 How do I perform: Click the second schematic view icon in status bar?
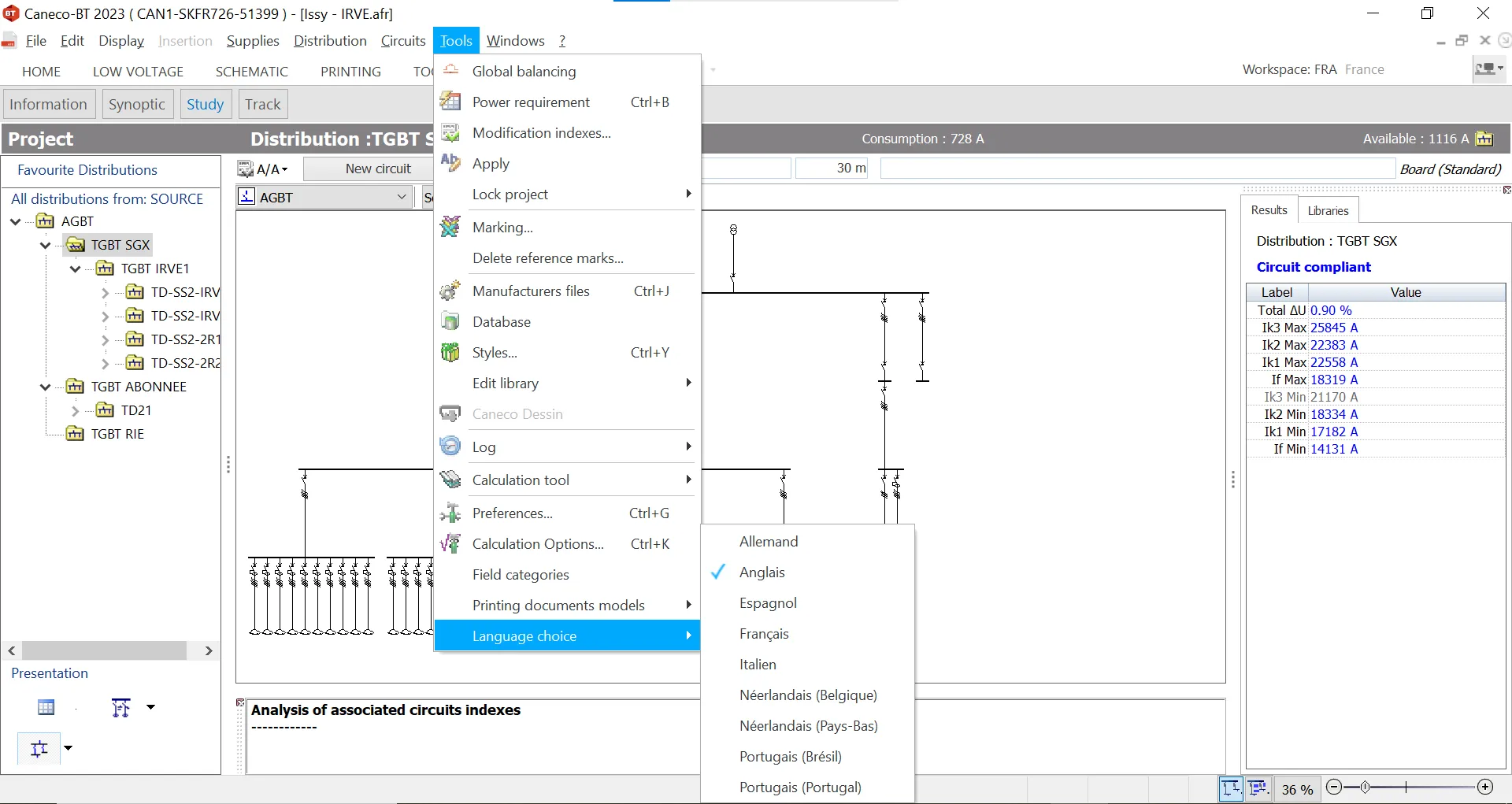(1258, 787)
